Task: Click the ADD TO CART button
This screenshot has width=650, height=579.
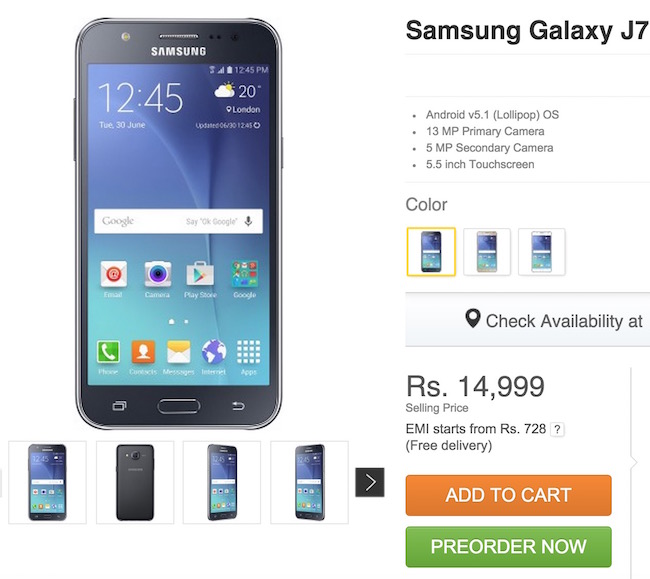Action: point(508,495)
